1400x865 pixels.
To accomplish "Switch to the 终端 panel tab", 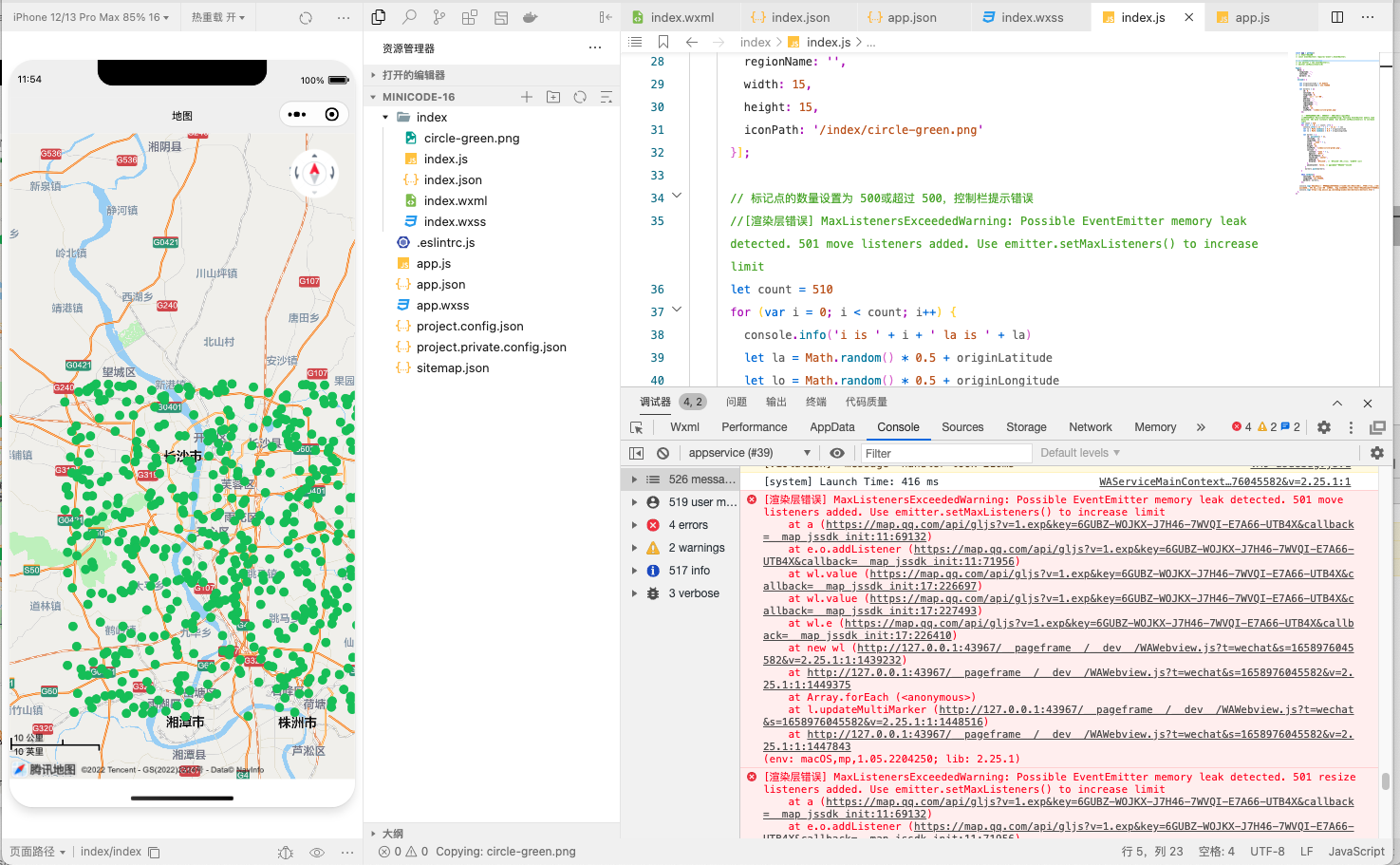I will coord(816,403).
